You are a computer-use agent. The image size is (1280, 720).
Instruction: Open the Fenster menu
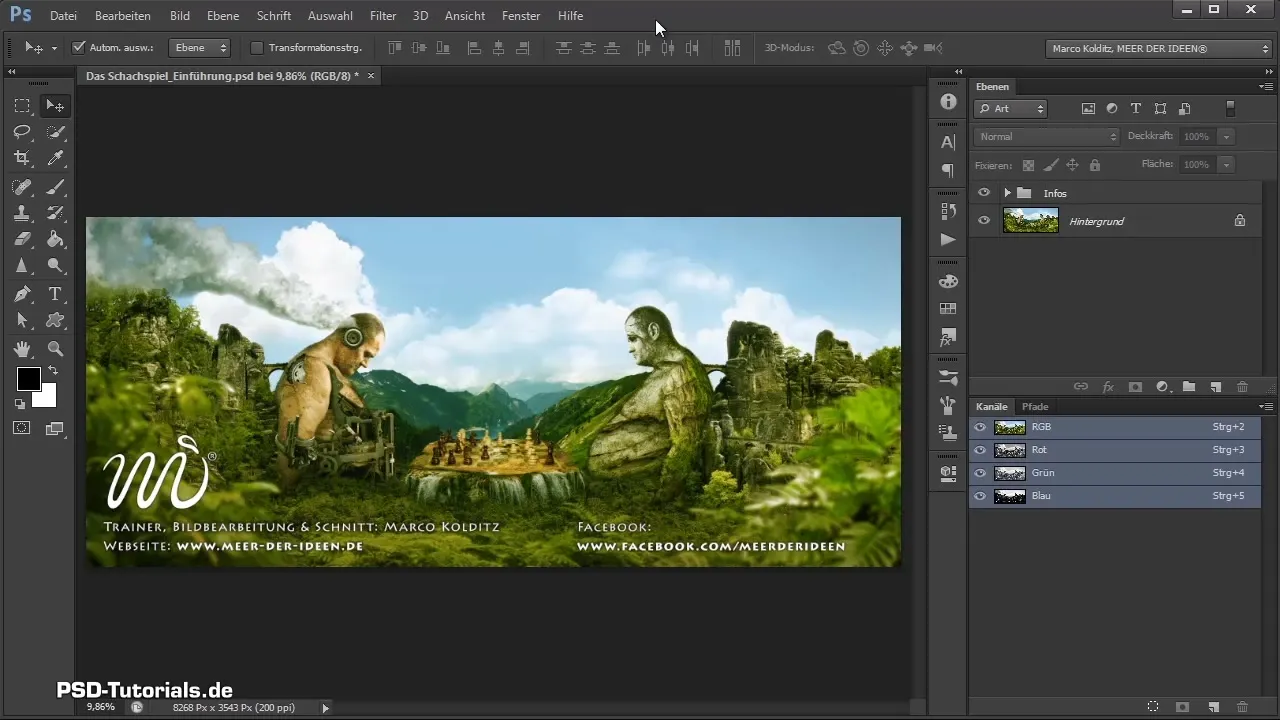coord(521,16)
